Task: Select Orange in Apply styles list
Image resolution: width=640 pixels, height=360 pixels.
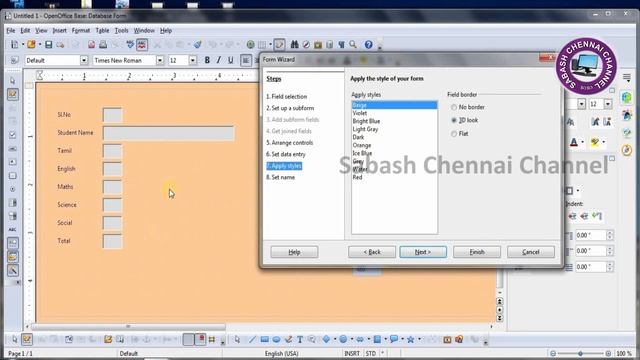Action: tap(394, 145)
